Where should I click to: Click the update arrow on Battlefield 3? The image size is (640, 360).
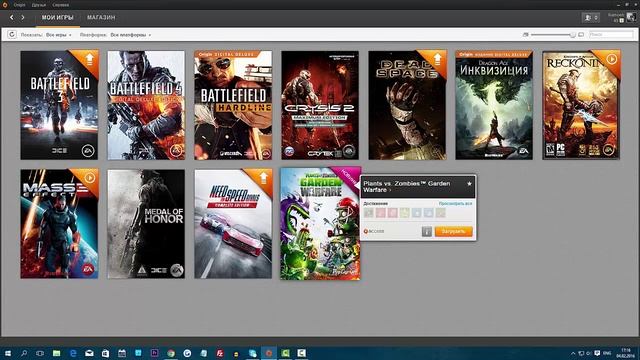(x=89, y=60)
